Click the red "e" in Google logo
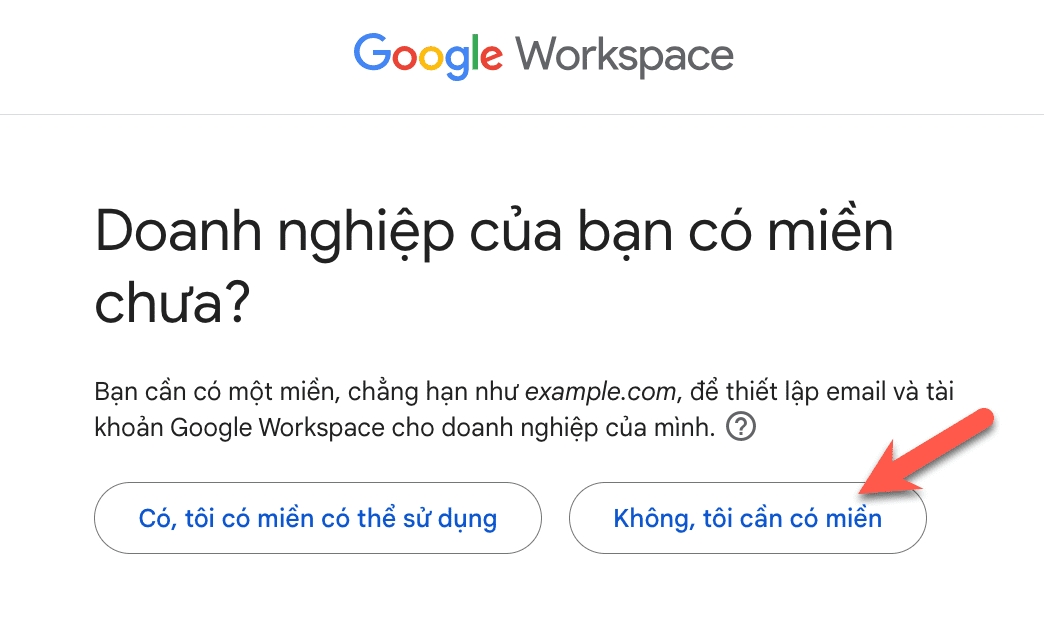The width and height of the screenshot is (1044, 632). pyautogui.click(x=490, y=58)
